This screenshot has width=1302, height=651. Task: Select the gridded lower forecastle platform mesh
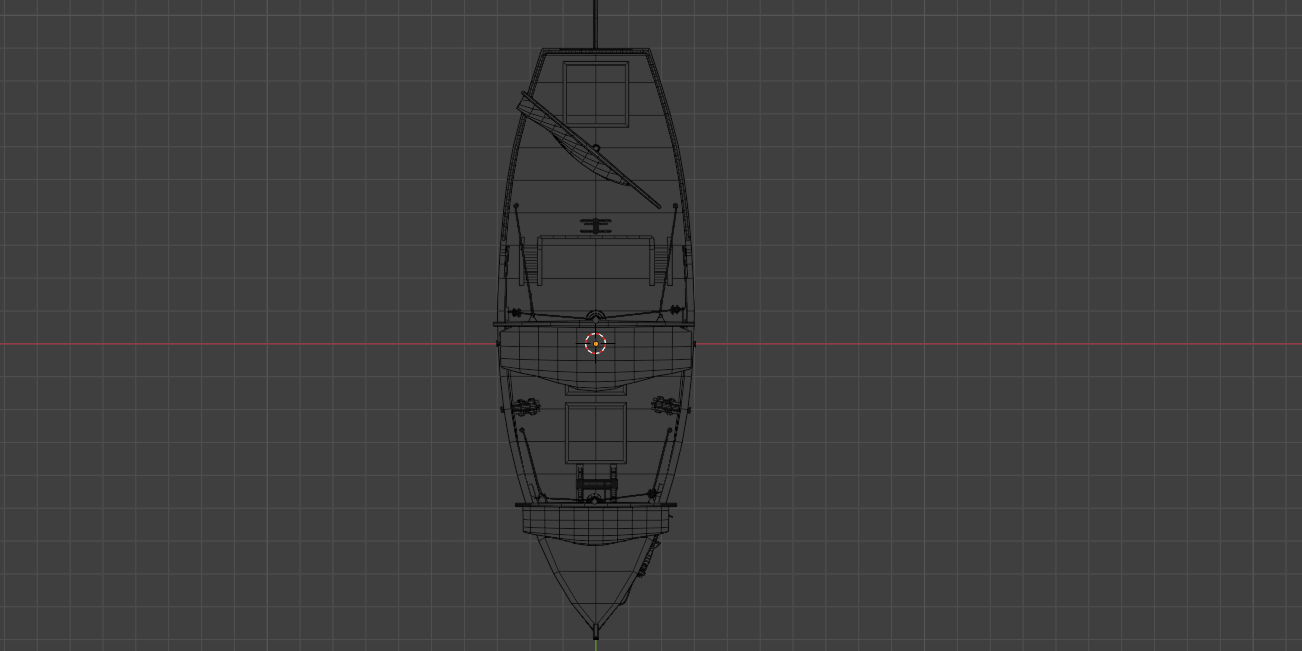click(x=596, y=523)
